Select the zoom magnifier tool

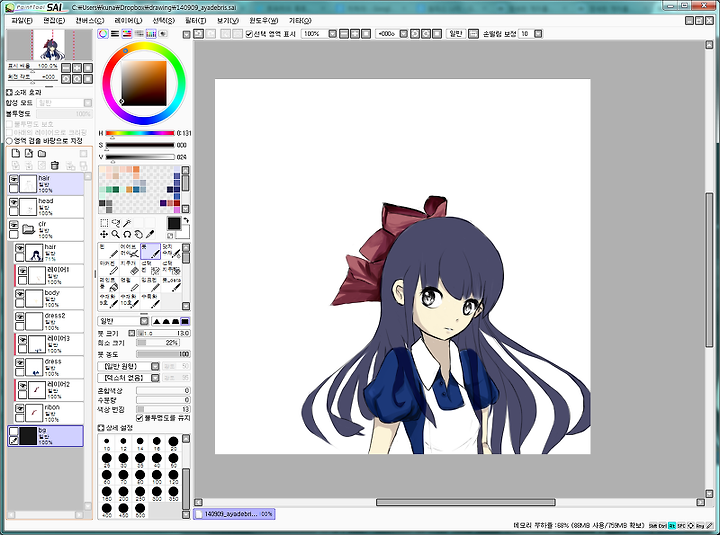point(116,234)
